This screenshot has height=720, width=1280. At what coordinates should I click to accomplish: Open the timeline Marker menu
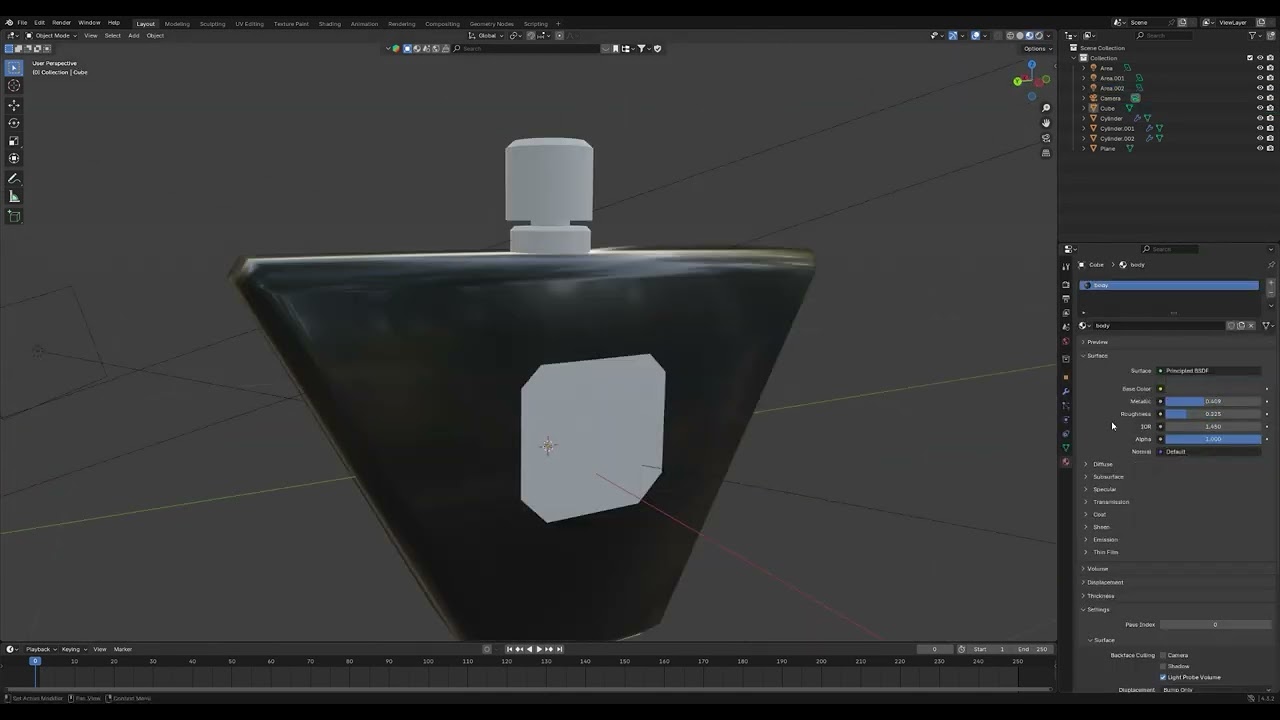[x=123, y=649]
